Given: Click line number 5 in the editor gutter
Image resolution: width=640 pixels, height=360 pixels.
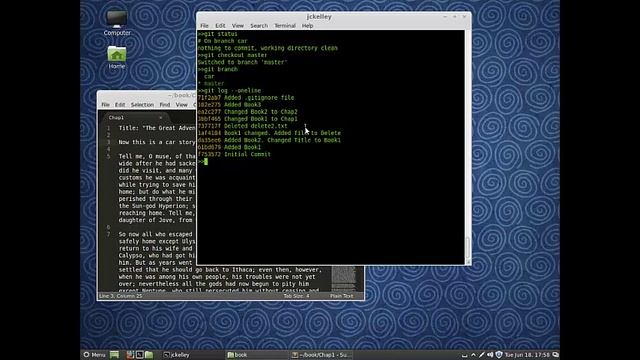Looking at the screenshot, I should click(109, 156).
